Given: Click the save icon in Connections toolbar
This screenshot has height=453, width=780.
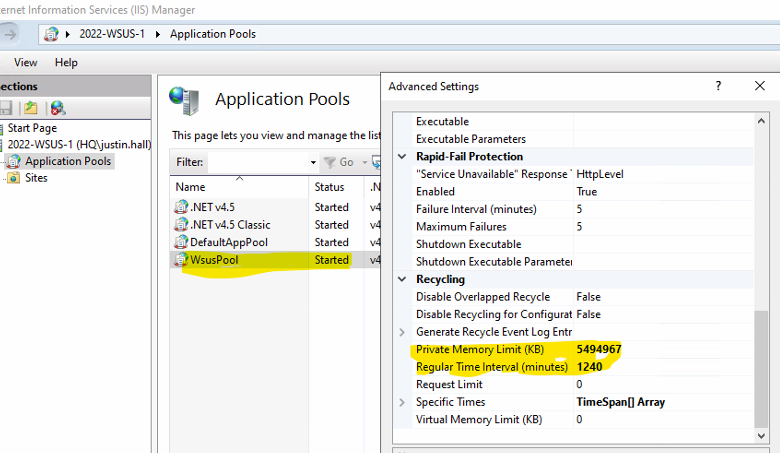Looking at the screenshot, I should pos(5,108).
